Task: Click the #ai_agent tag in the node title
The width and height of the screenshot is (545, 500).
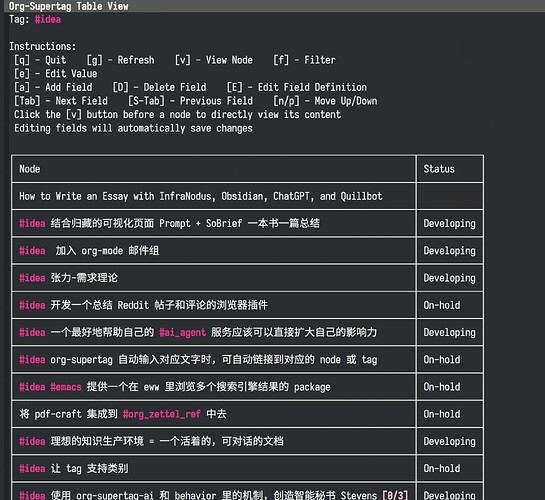Action: tap(182, 333)
